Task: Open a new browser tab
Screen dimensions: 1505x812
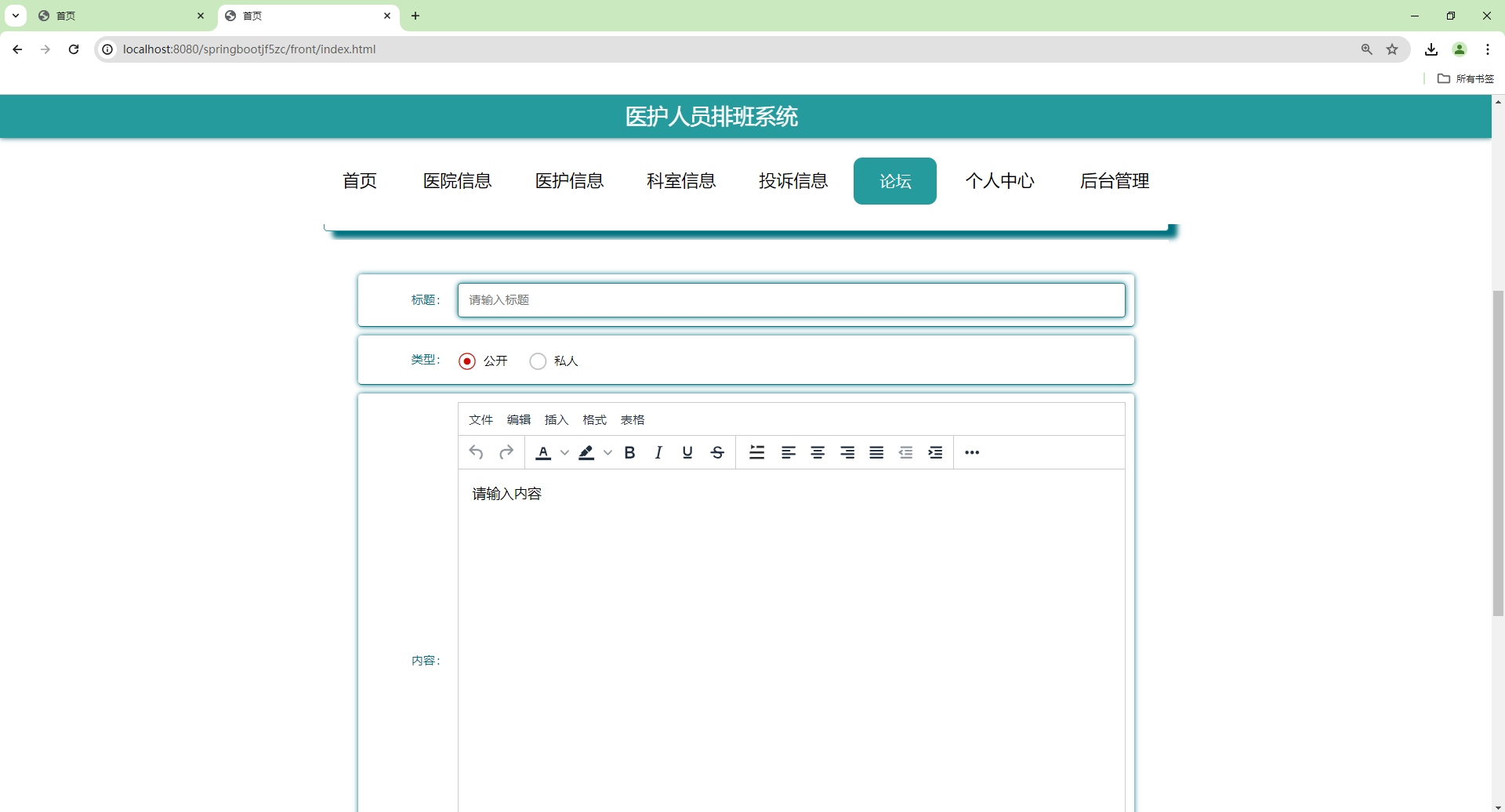Action: 415,16
